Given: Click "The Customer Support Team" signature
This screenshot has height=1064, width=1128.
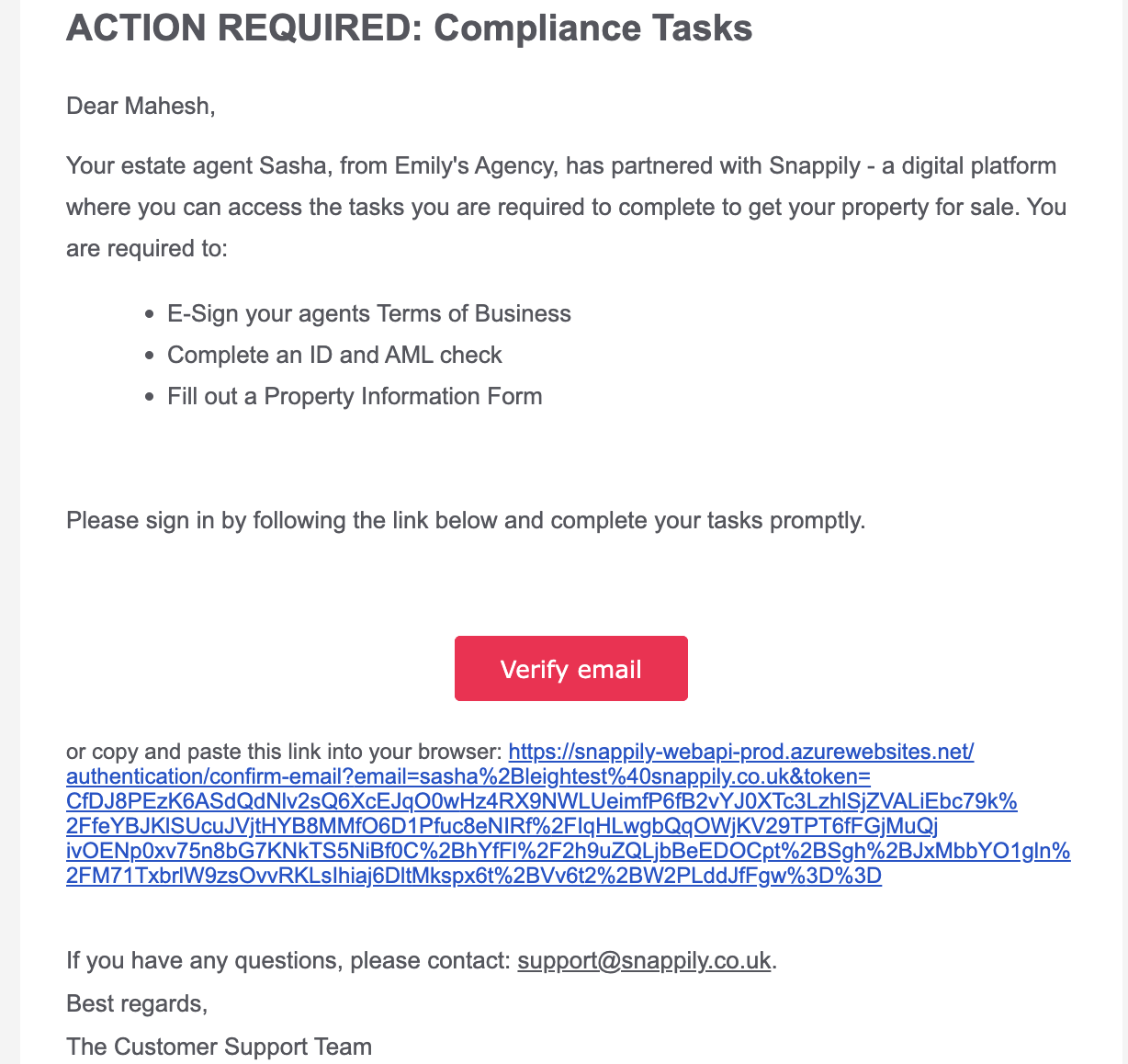Looking at the screenshot, I should coord(219,1047).
